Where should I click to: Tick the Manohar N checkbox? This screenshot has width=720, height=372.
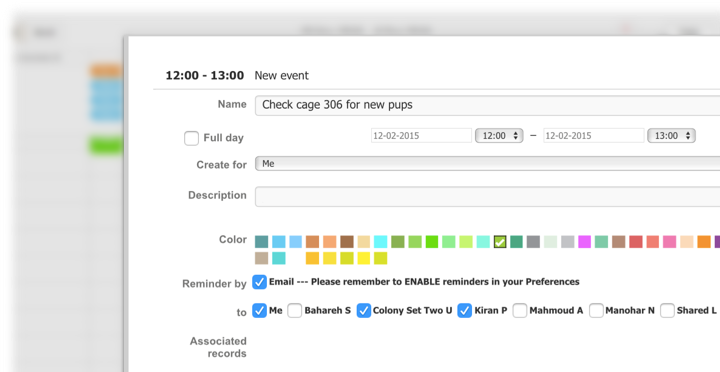pos(596,310)
